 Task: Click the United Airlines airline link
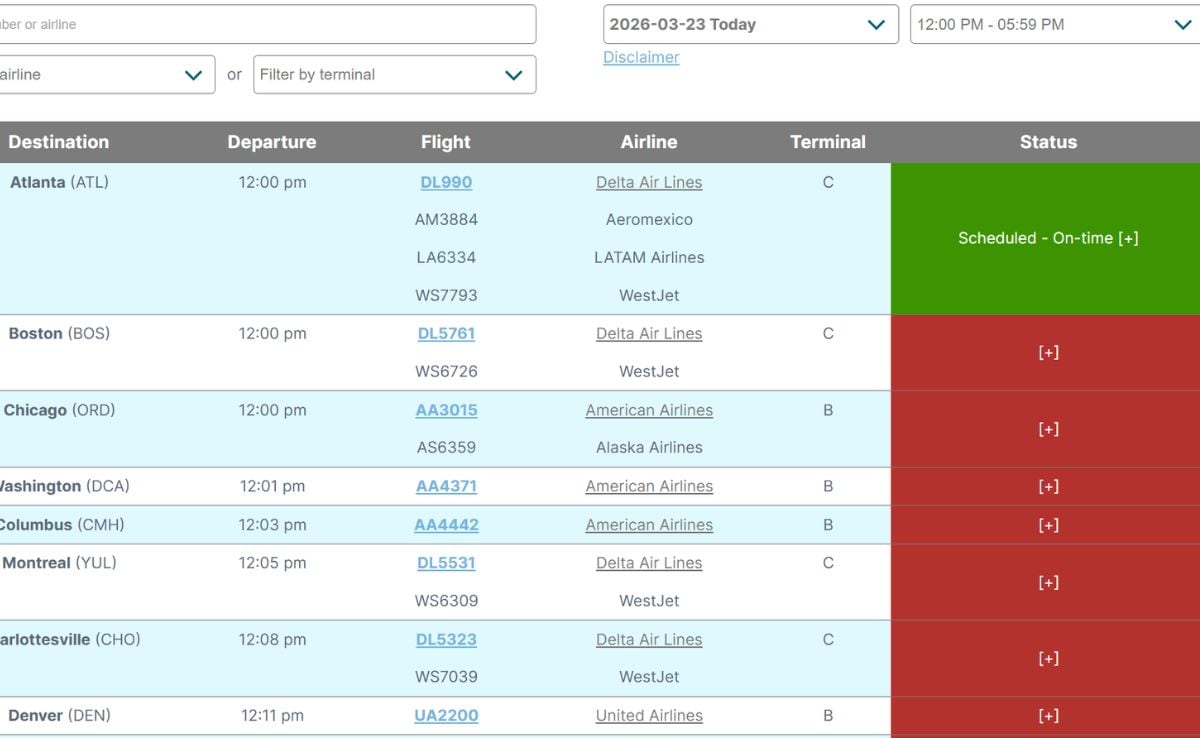(649, 716)
